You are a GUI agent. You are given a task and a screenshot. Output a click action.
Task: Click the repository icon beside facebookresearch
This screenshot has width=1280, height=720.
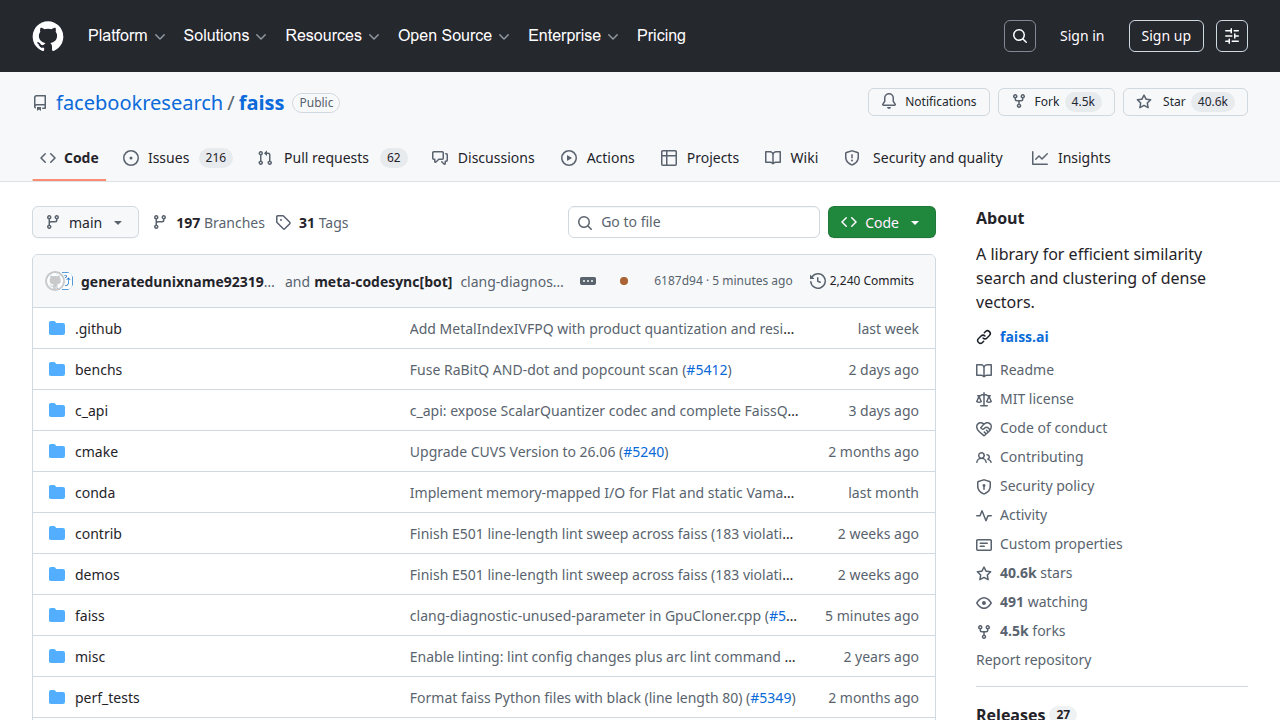click(x=40, y=103)
